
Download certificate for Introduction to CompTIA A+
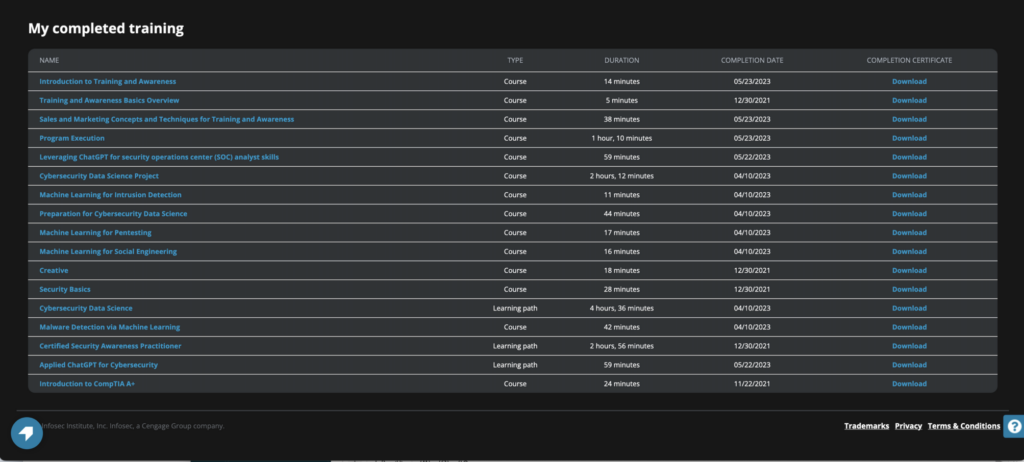(x=909, y=384)
